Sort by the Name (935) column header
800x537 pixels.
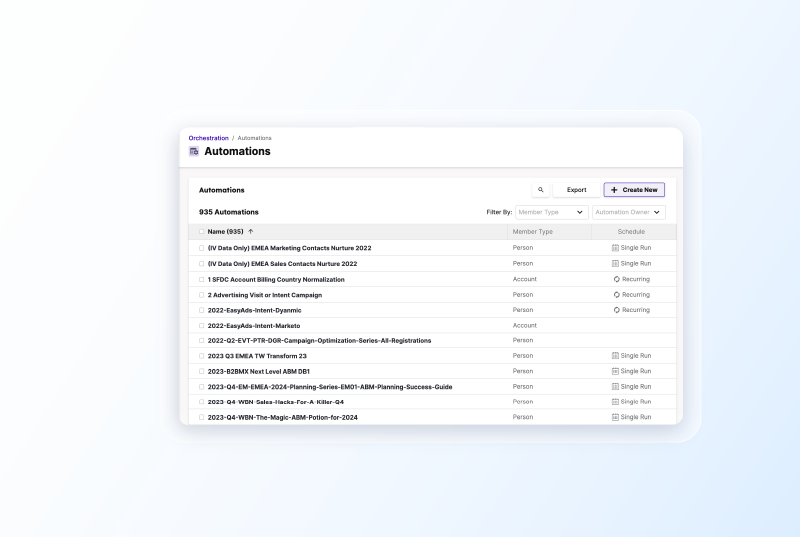click(226, 232)
